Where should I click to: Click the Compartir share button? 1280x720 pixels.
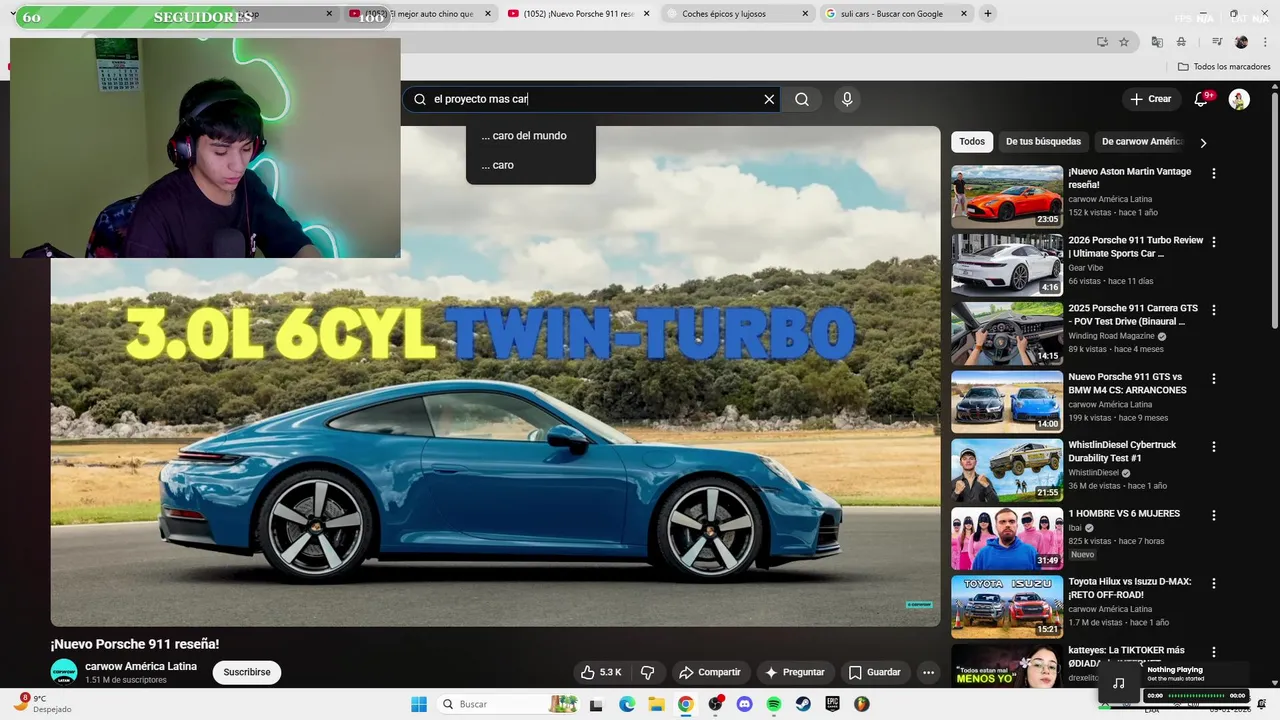coord(709,672)
